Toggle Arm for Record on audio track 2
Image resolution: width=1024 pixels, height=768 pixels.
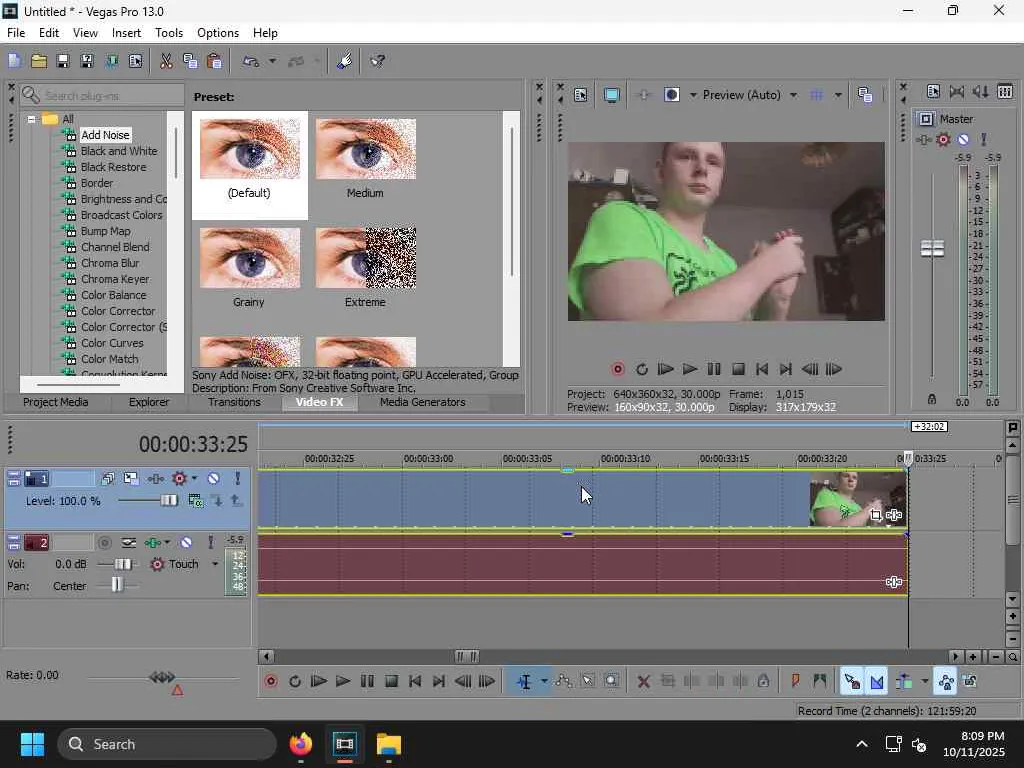pos(105,542)
